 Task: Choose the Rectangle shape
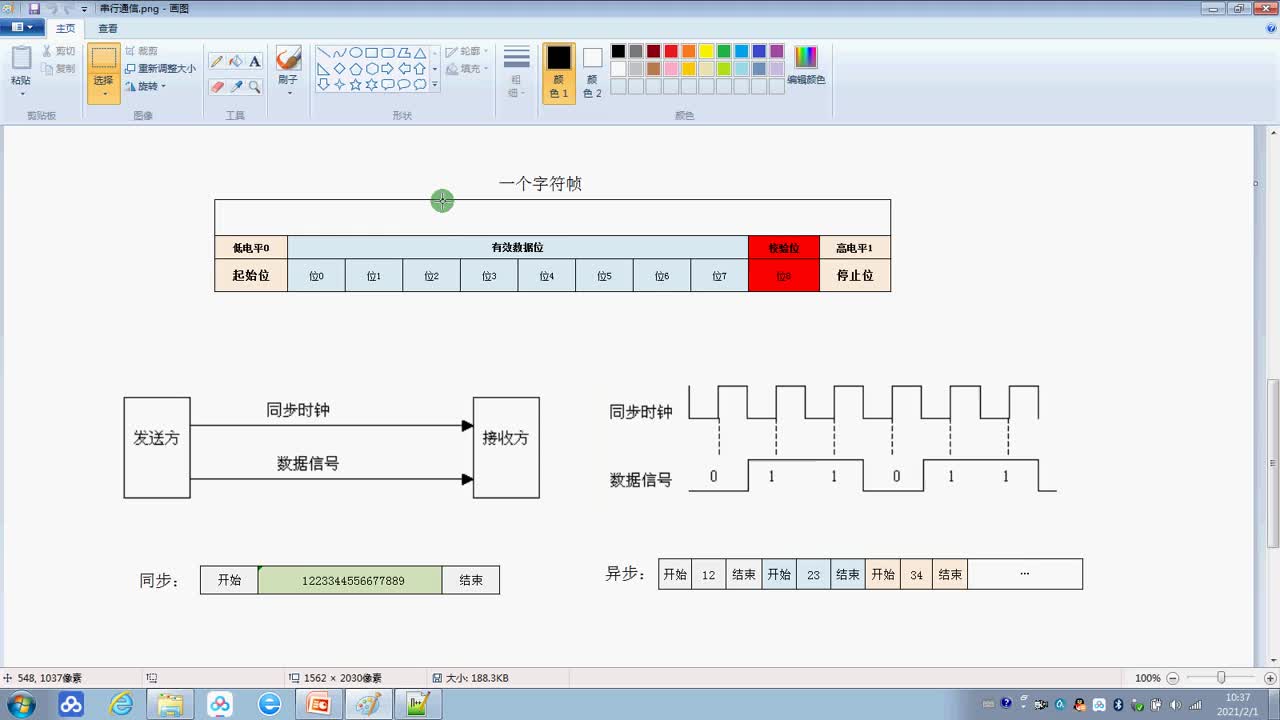371,53
